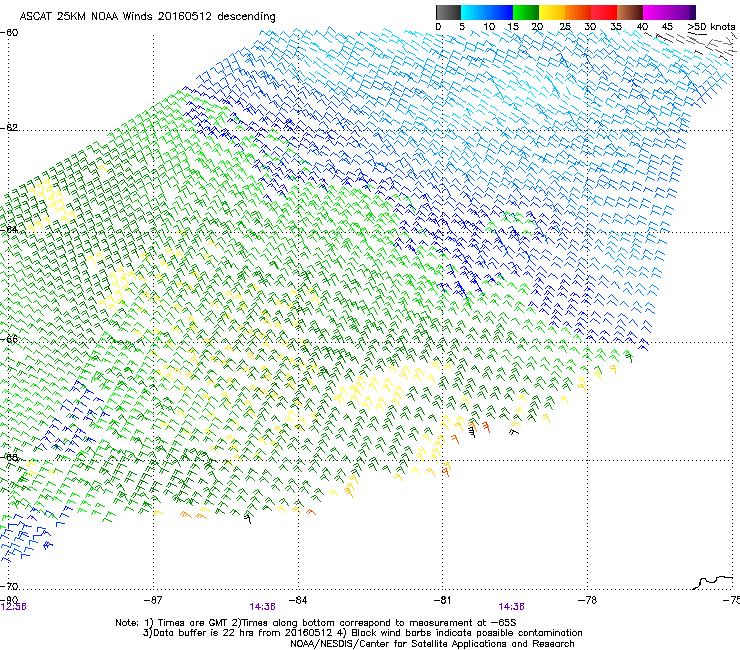The image size is (740, 650).
Task: Click the red 30-35 knots legend swatch
Action: [x=604, y=12]
